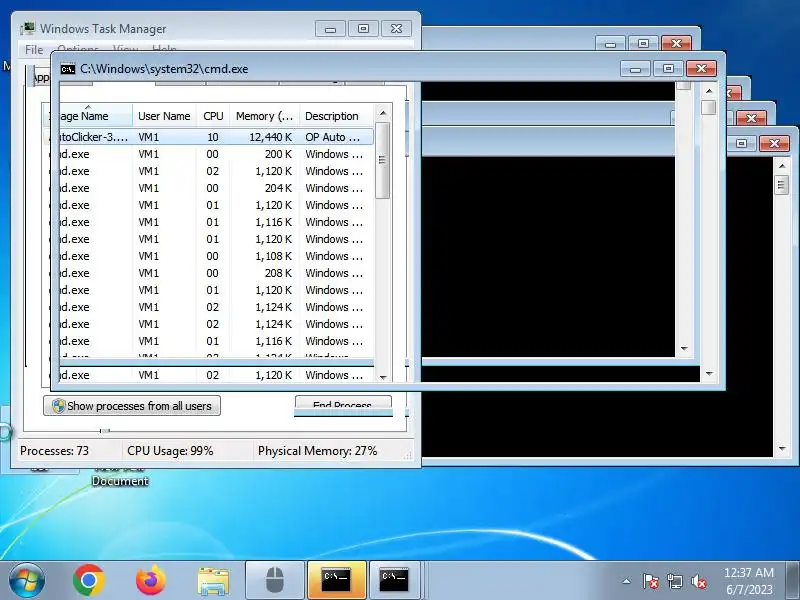Sort processes by Image Name column
This screenshot has height=600, width=800.
tap(87, 116)
